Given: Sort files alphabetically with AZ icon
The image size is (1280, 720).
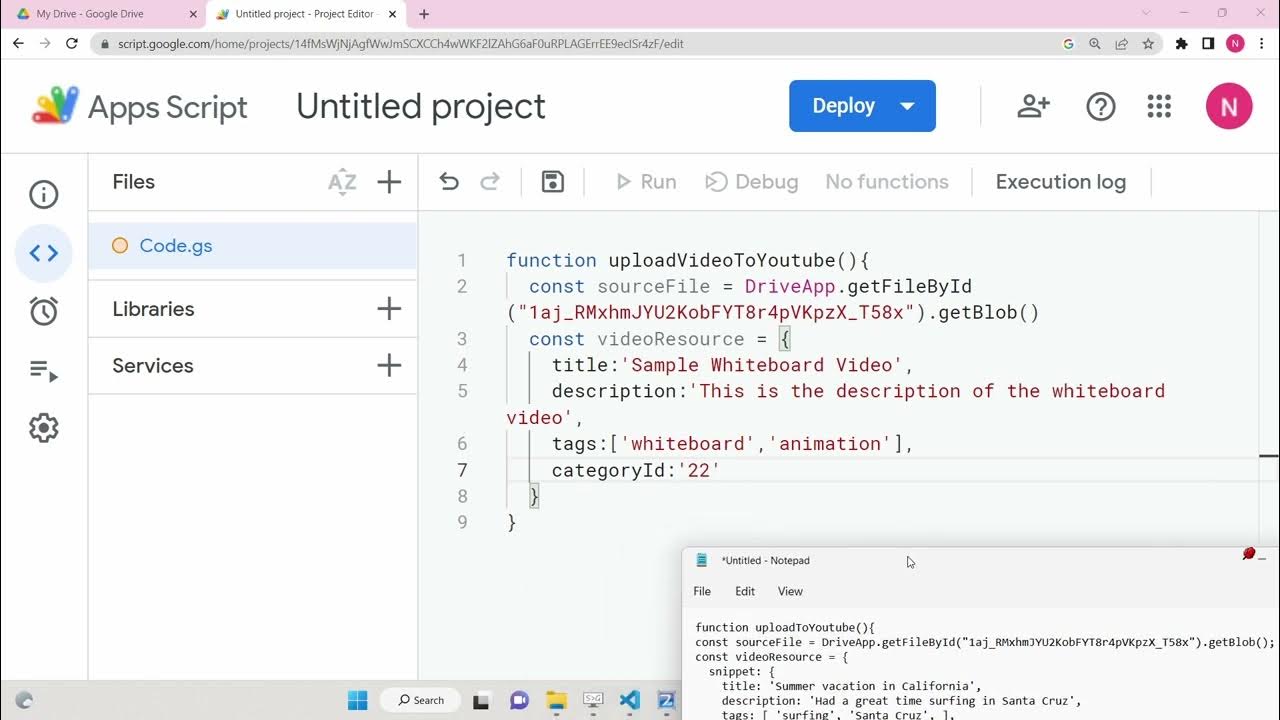Looking at the screenshot, I should pos(342,182).
